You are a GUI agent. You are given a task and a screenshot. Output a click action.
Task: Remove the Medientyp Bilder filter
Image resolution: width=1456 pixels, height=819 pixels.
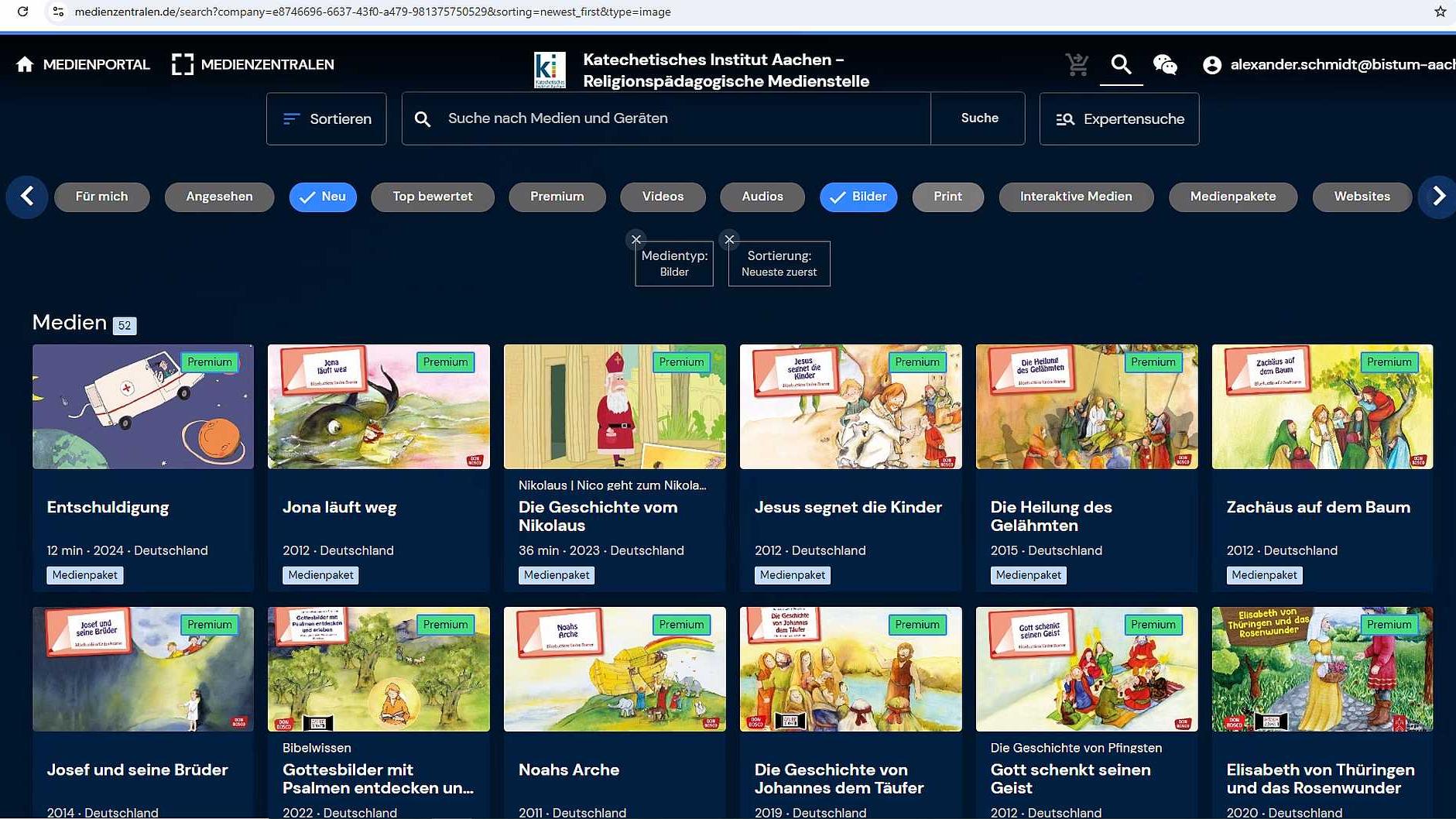636,239
